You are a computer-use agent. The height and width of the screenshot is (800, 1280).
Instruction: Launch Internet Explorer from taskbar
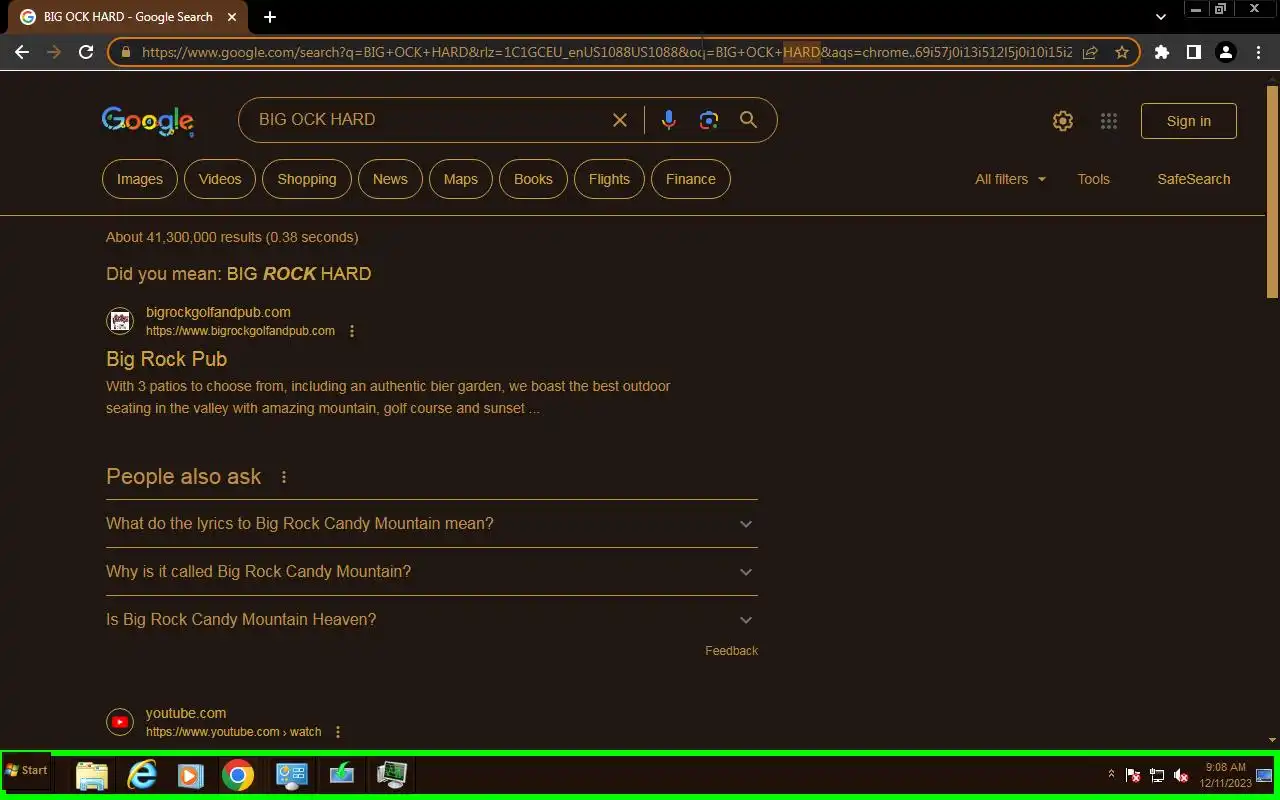[142, 775]
